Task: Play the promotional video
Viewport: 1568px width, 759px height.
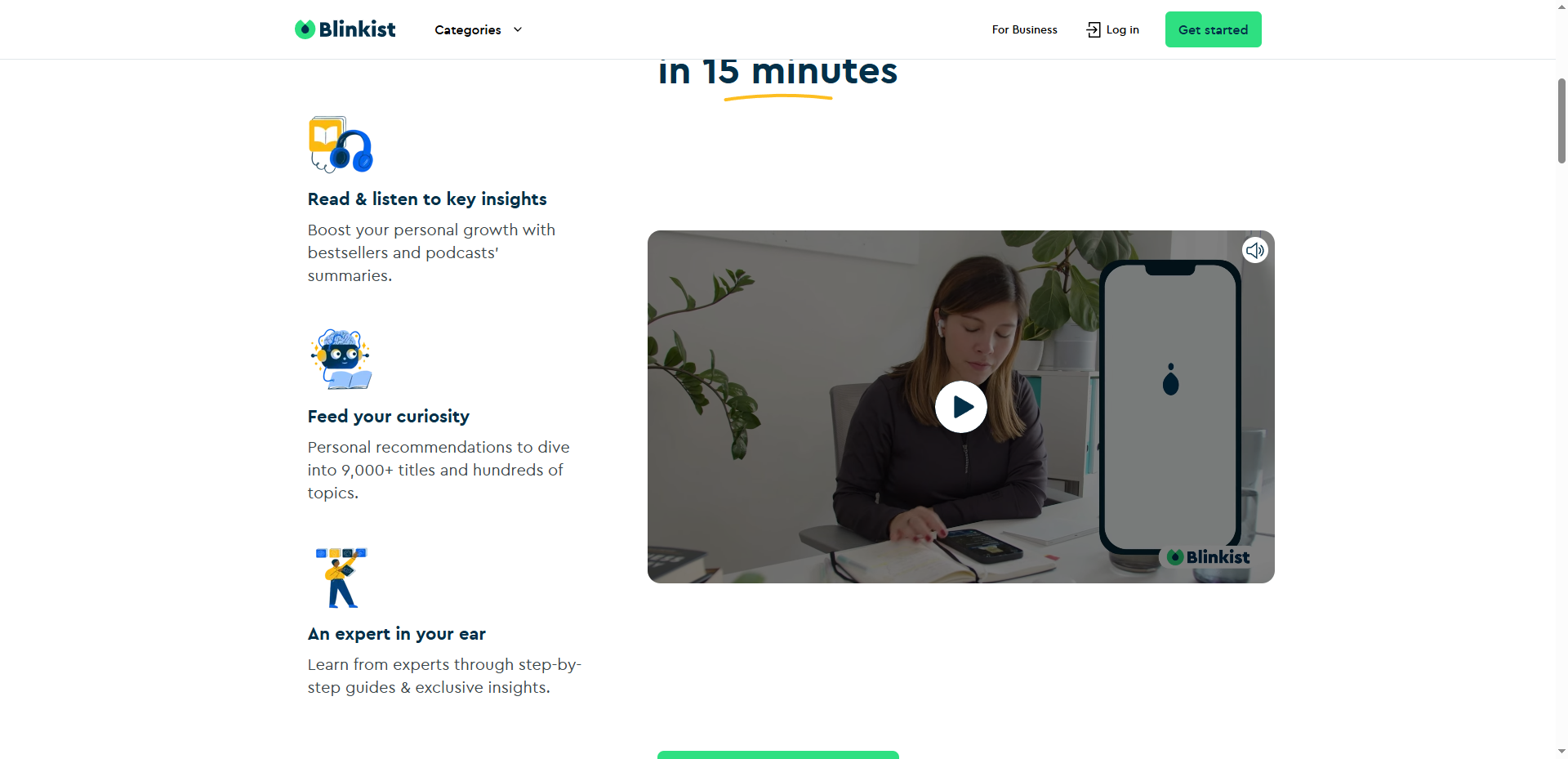Action: click(961, 407)
